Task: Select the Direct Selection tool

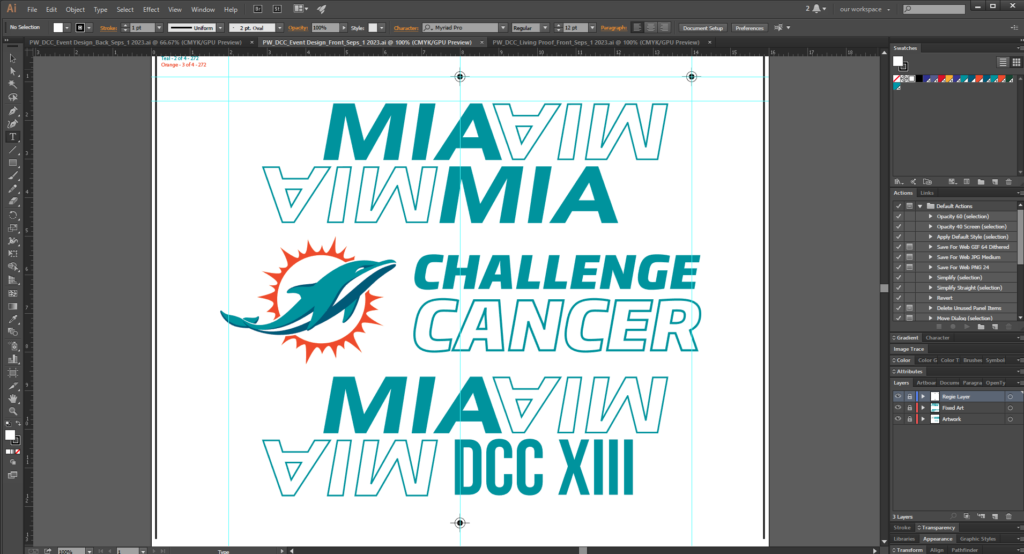Action: coord(12,71)
